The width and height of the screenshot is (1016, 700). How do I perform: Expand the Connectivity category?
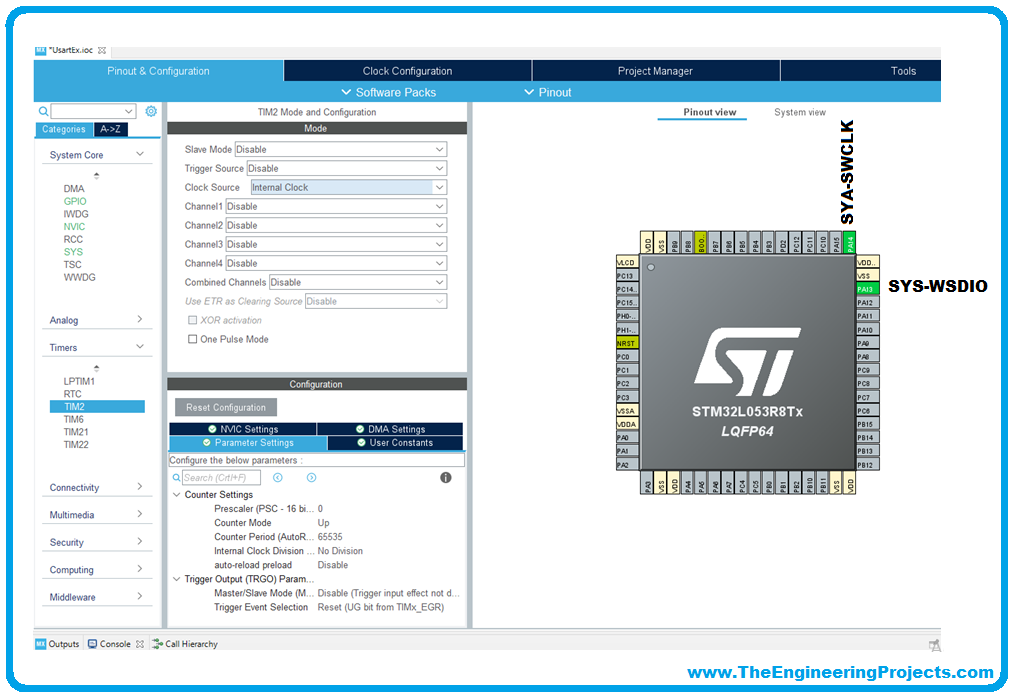click(x=97, y=487)
